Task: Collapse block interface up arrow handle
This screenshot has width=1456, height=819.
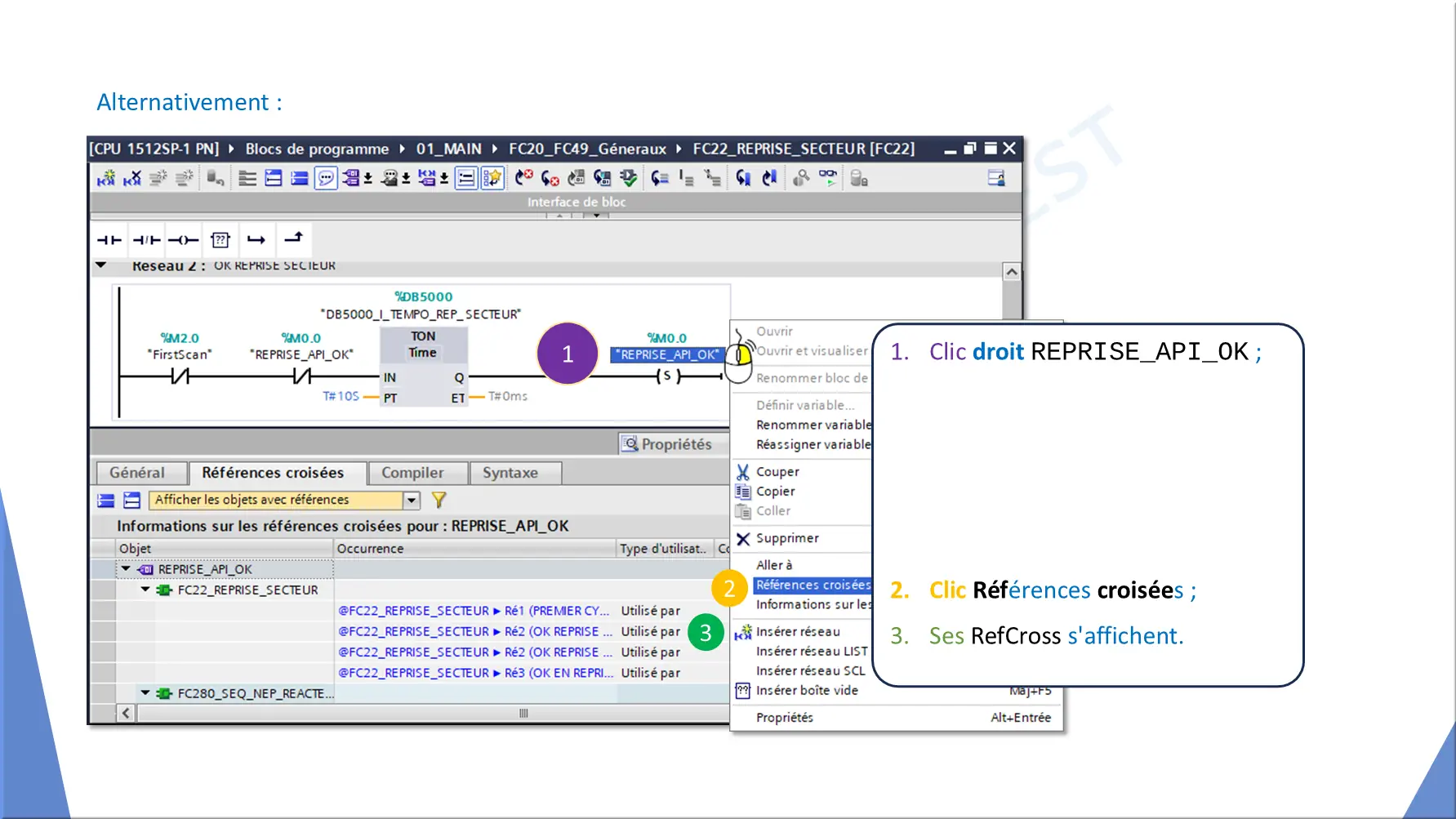Action: (559, 216)
